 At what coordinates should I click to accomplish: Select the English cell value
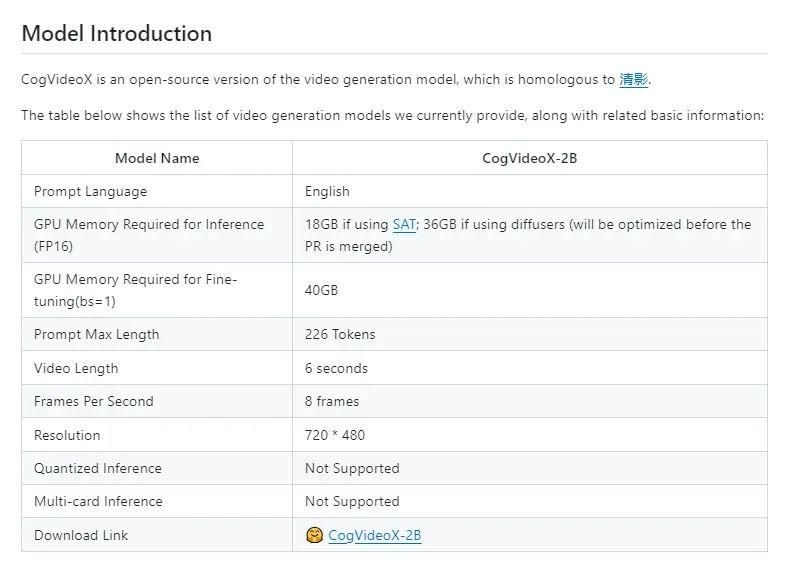[327, 192]
